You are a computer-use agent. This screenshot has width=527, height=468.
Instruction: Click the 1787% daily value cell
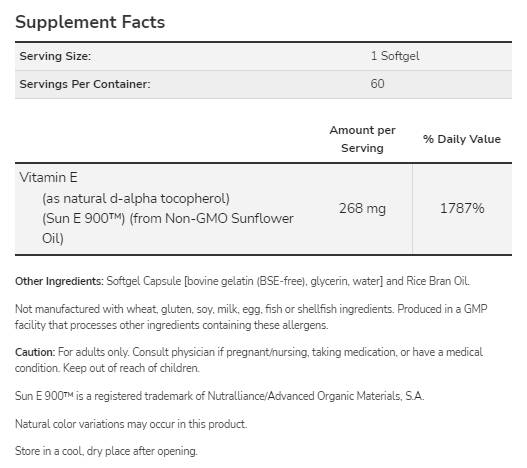462,208
